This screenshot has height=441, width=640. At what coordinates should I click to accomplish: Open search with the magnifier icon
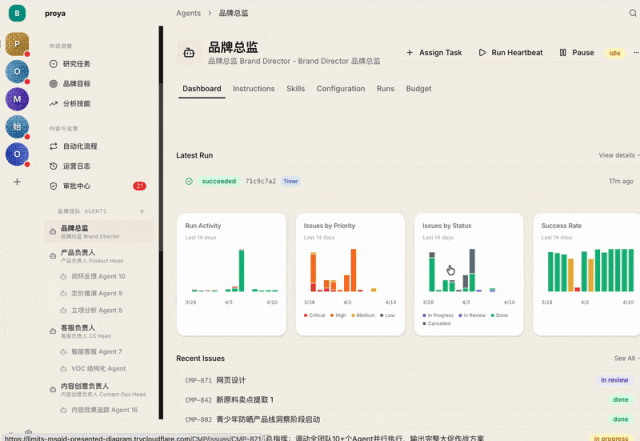(x=633, y=13)
